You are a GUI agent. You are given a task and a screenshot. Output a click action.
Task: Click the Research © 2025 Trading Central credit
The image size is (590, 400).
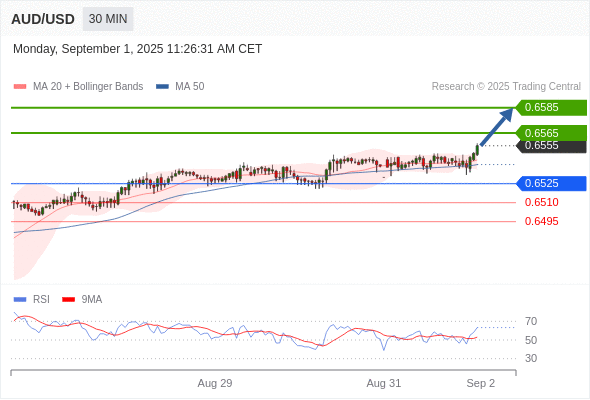[x=506, y=87]
